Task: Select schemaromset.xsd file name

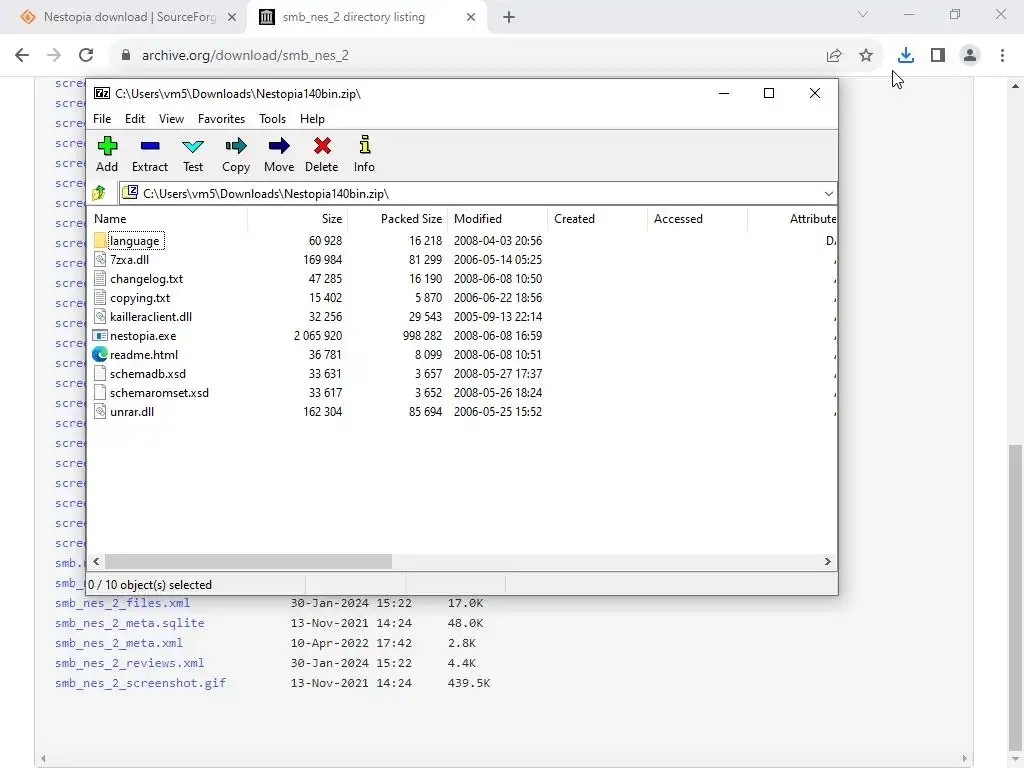Action: point(159,392)
